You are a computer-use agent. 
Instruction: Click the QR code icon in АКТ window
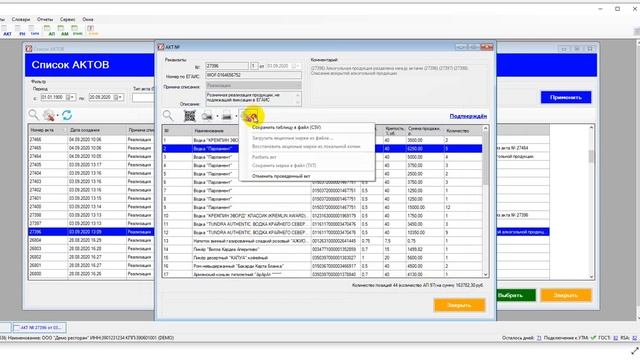[x=190, y=116]
